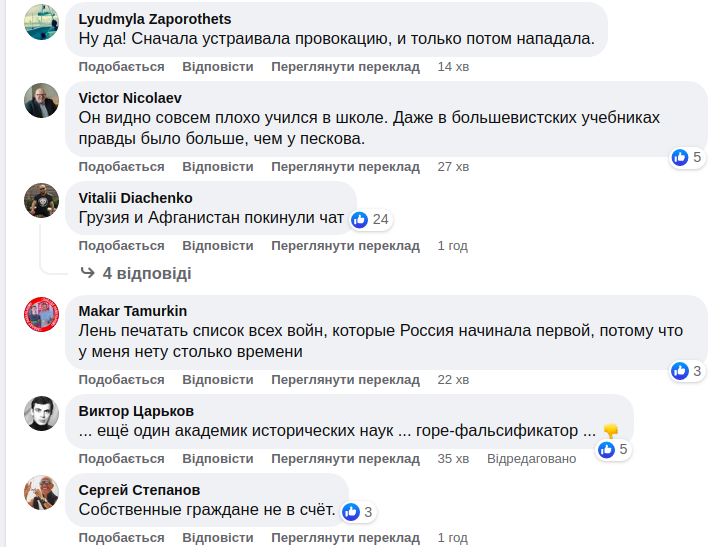727x547 pixels.
Task: Open Сергей Степанов's profile avatar
Action: click(x=41, y=492)
